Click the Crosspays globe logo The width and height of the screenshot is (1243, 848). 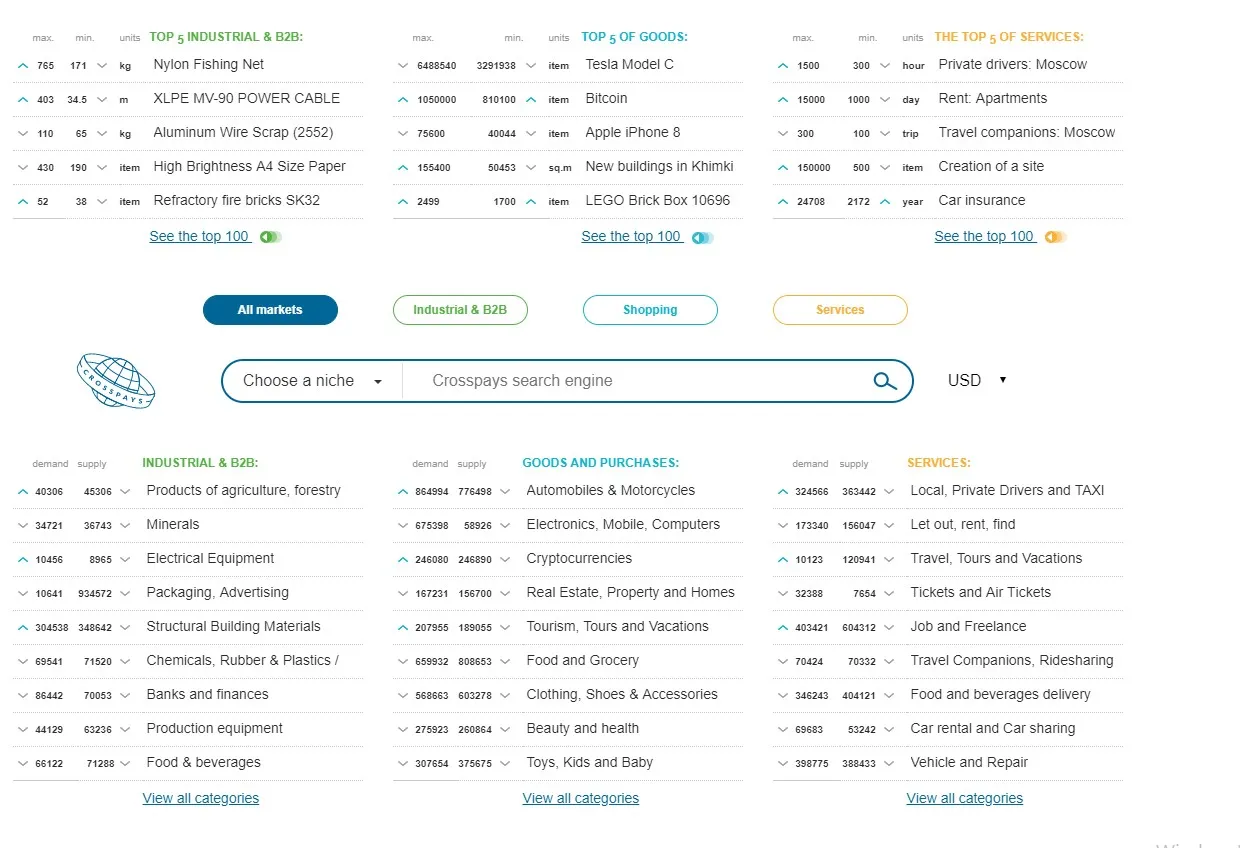coord(116,380)
